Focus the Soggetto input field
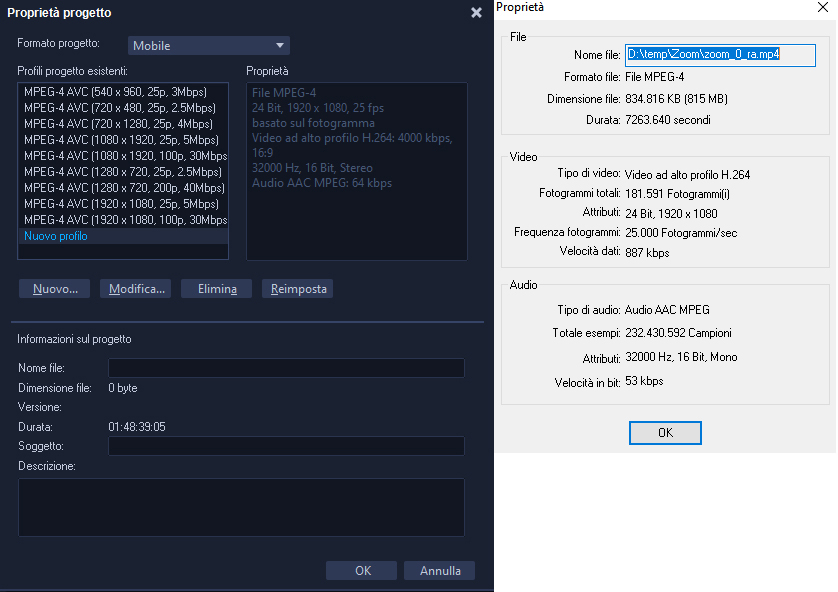 (286, 446)
